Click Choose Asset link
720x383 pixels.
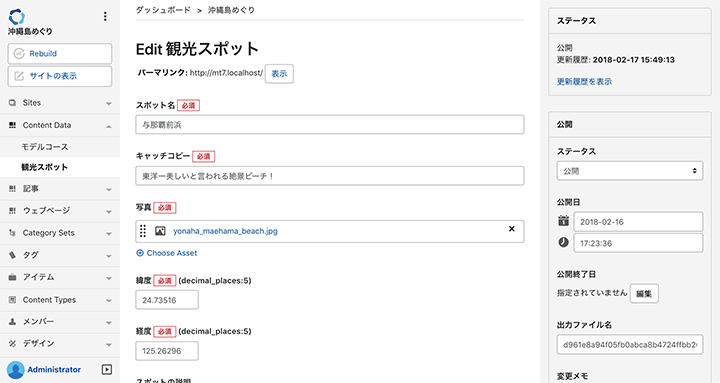click(x=167, y=253)
